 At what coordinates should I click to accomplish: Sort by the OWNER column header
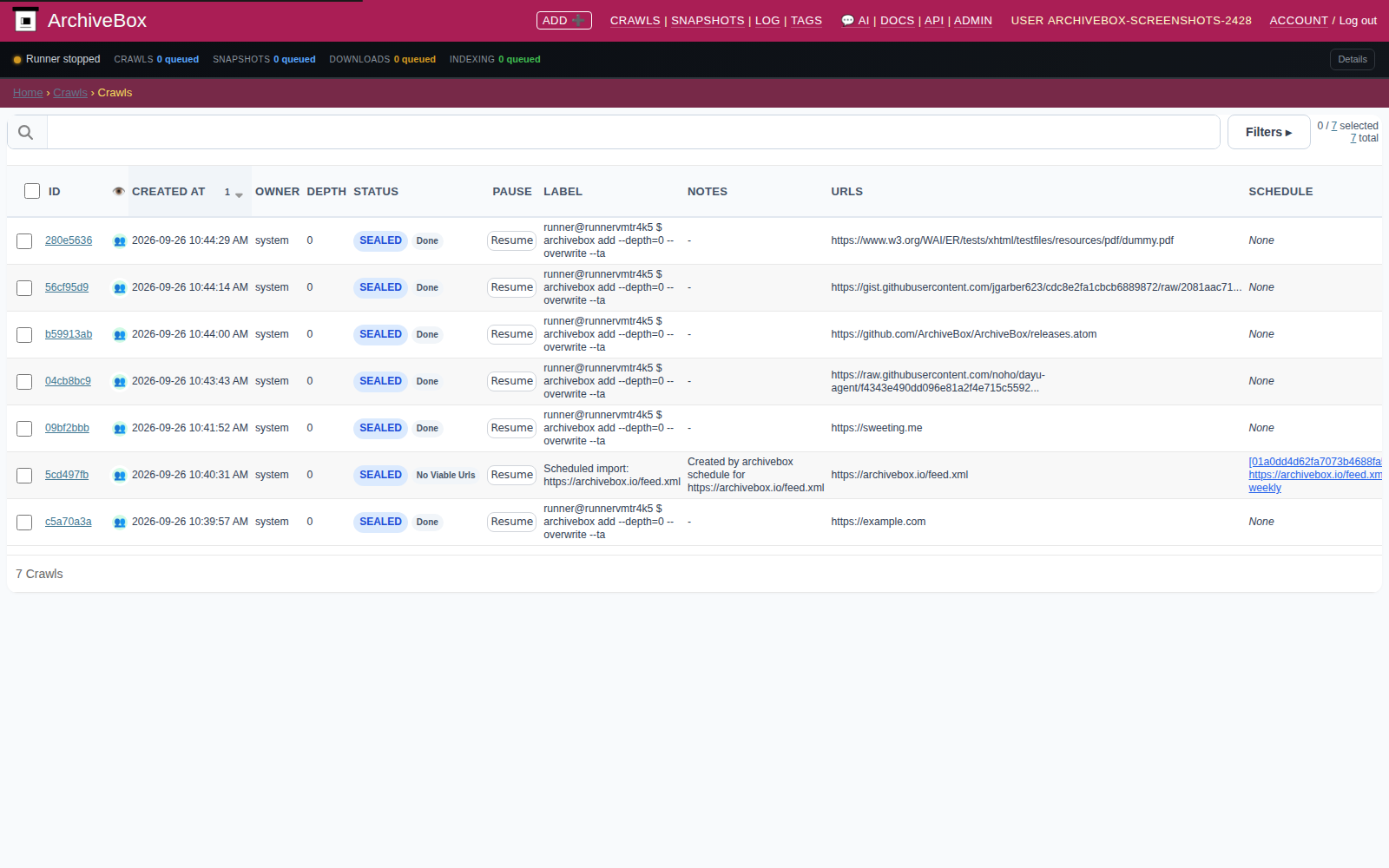point(277,192)
